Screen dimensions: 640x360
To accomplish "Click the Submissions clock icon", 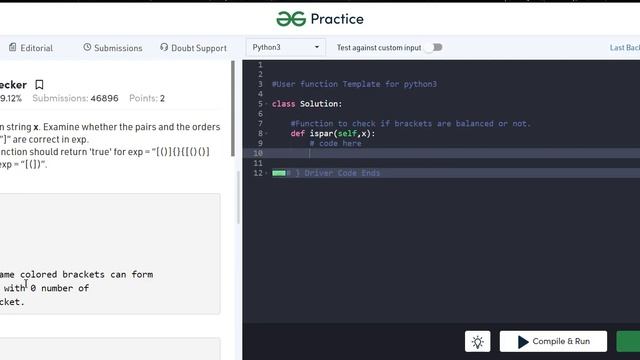I will click(87, 47).
